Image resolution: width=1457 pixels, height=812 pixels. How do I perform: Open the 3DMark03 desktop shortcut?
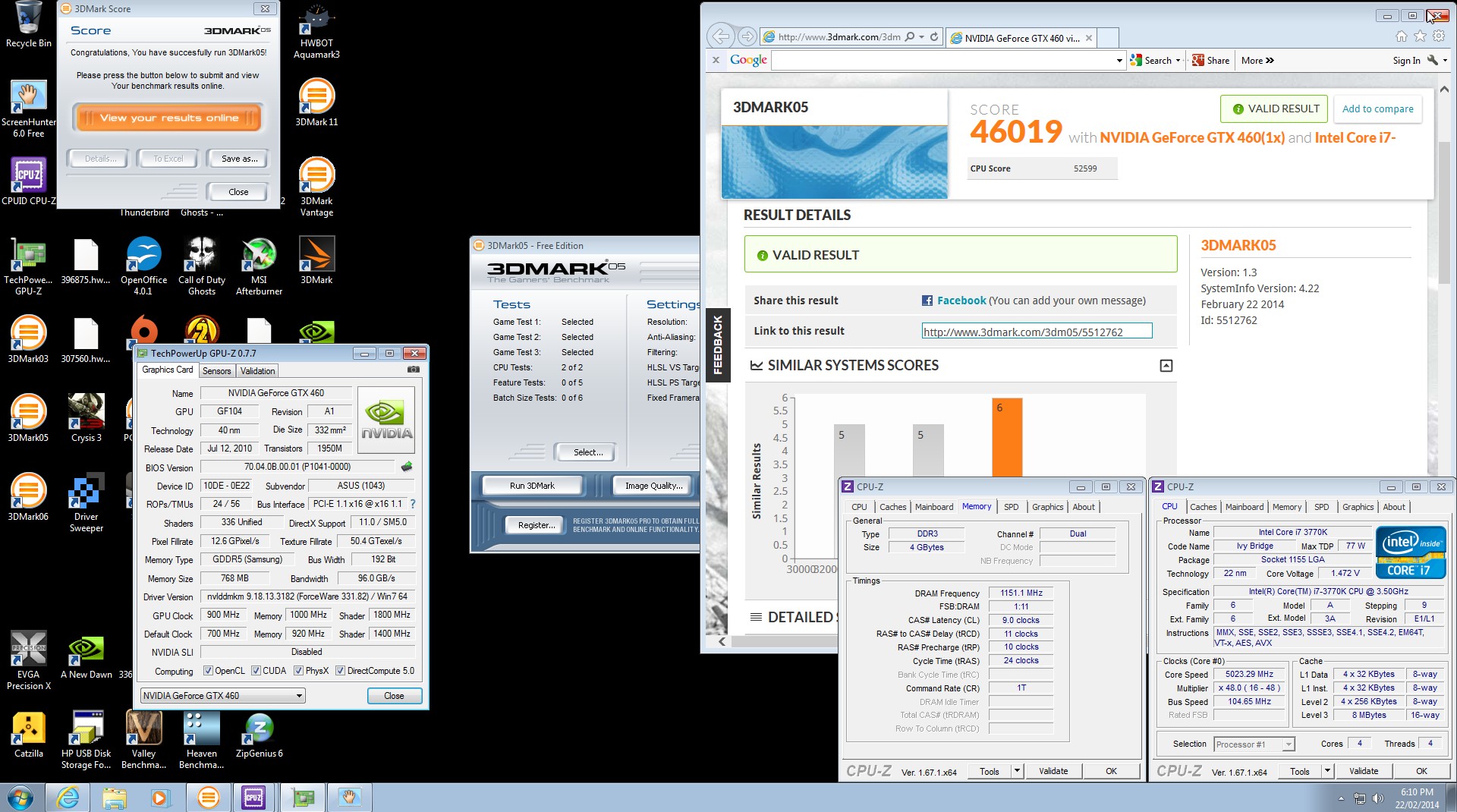(28, 339)
